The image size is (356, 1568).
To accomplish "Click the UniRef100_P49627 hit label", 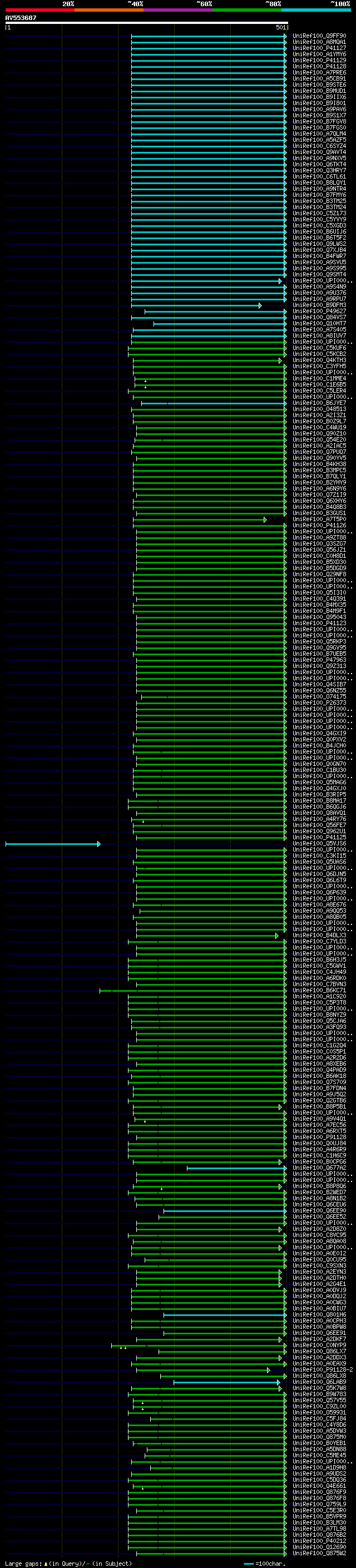I will click(x=319, y=311).
